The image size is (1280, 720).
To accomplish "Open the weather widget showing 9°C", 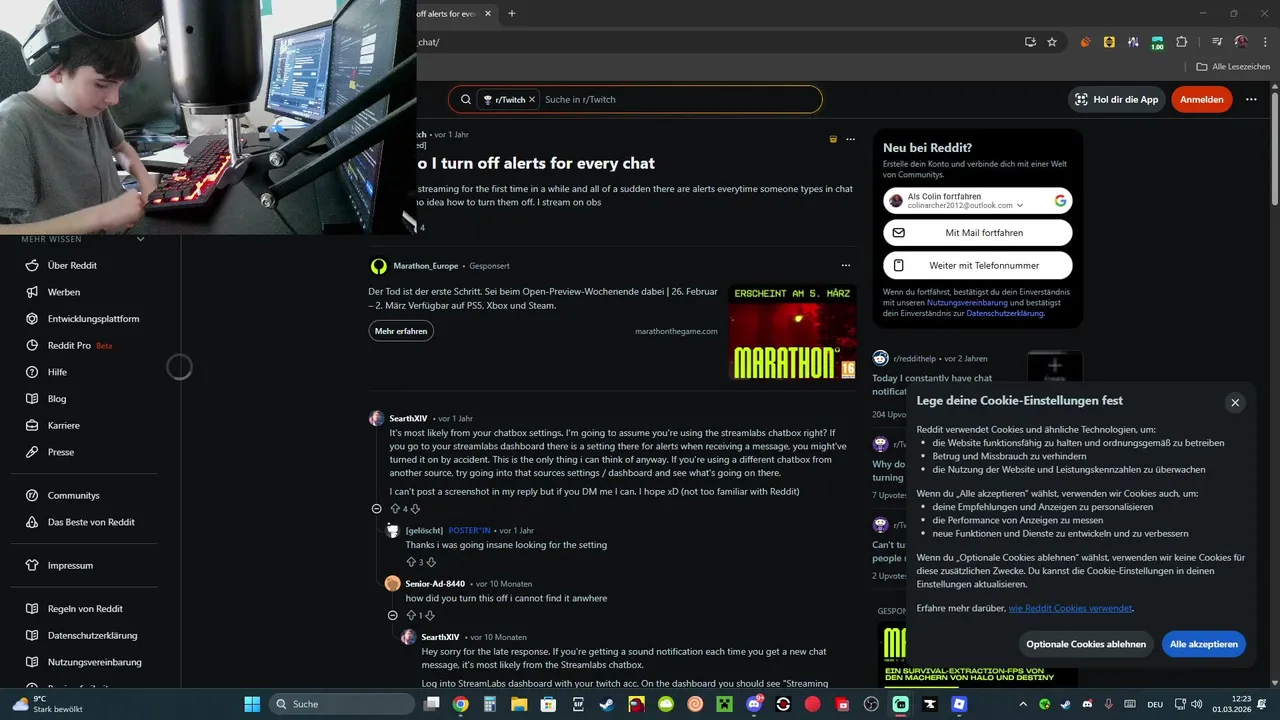I will (x=46, y=704).
